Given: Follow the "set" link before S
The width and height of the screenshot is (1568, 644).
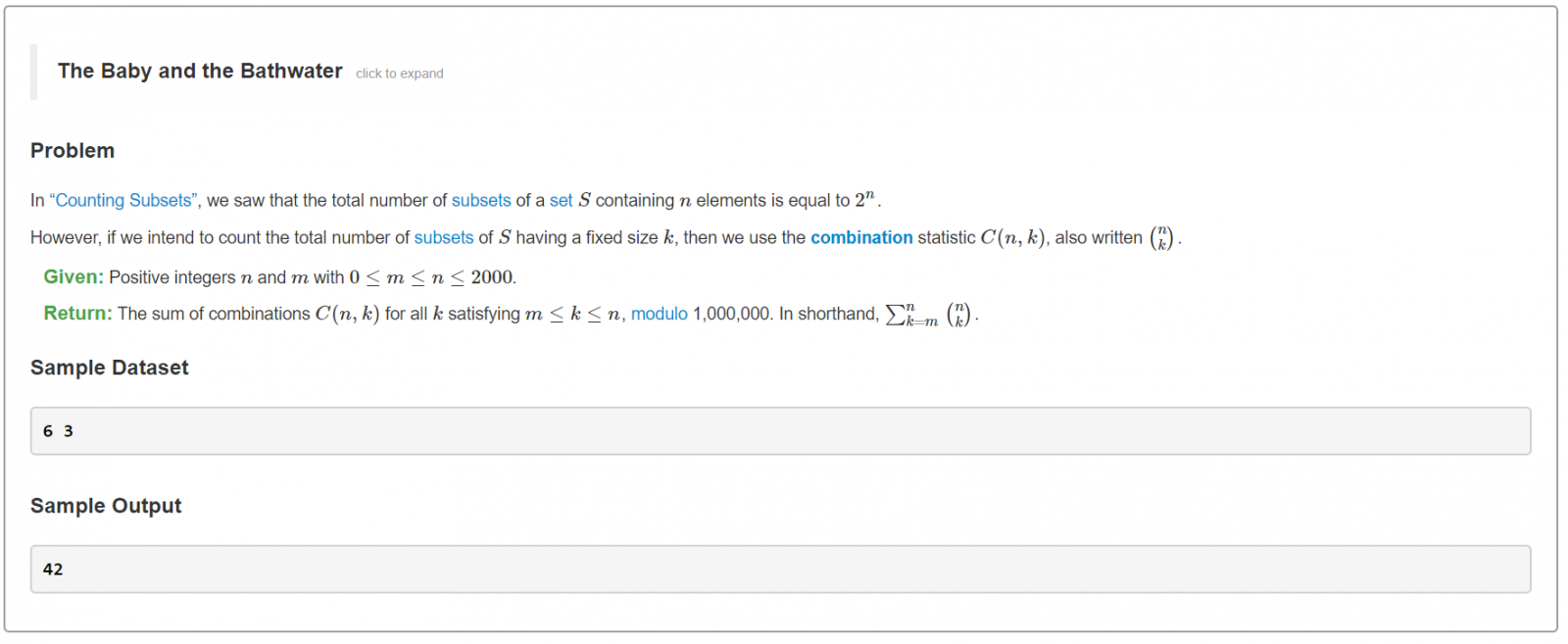Looking at the screenshot, I should coord(561,200).
